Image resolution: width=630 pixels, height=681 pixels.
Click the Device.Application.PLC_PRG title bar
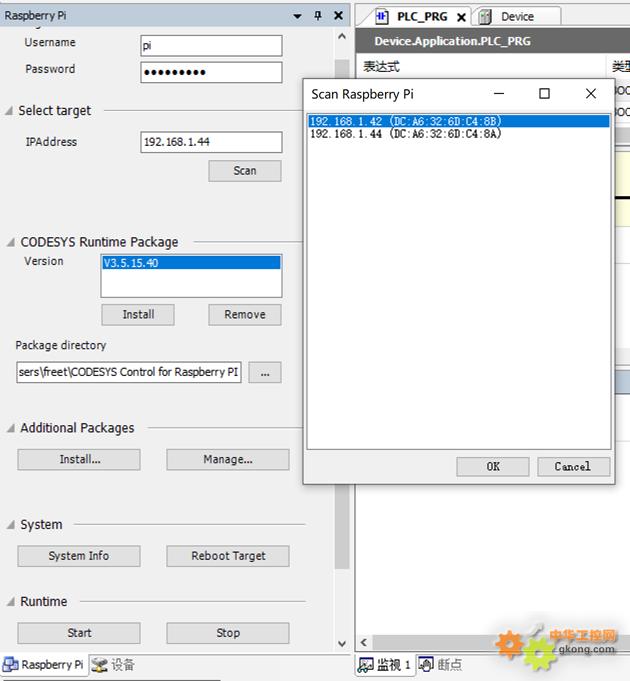coord(493,41)
